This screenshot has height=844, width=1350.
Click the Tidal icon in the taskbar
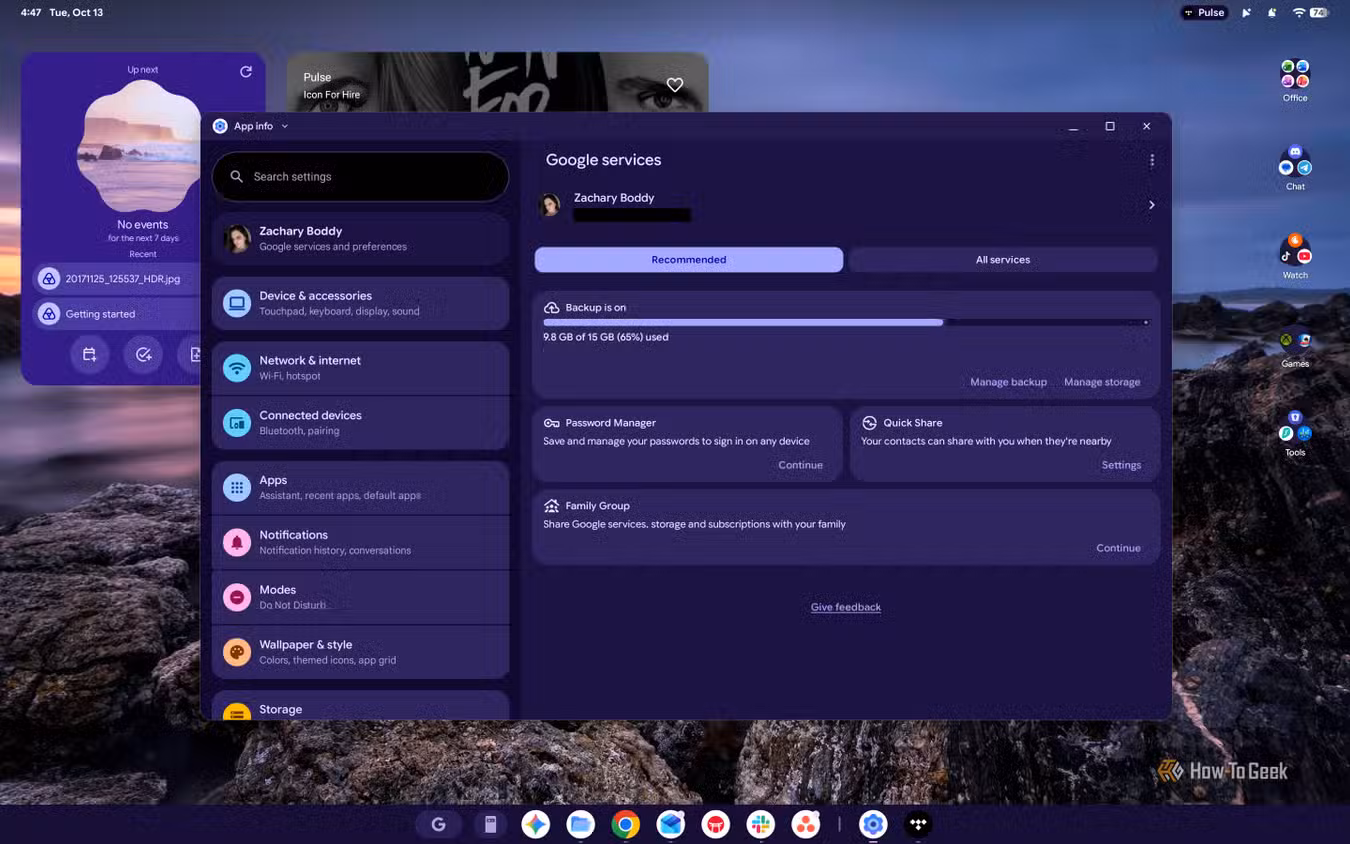point(918,824)
